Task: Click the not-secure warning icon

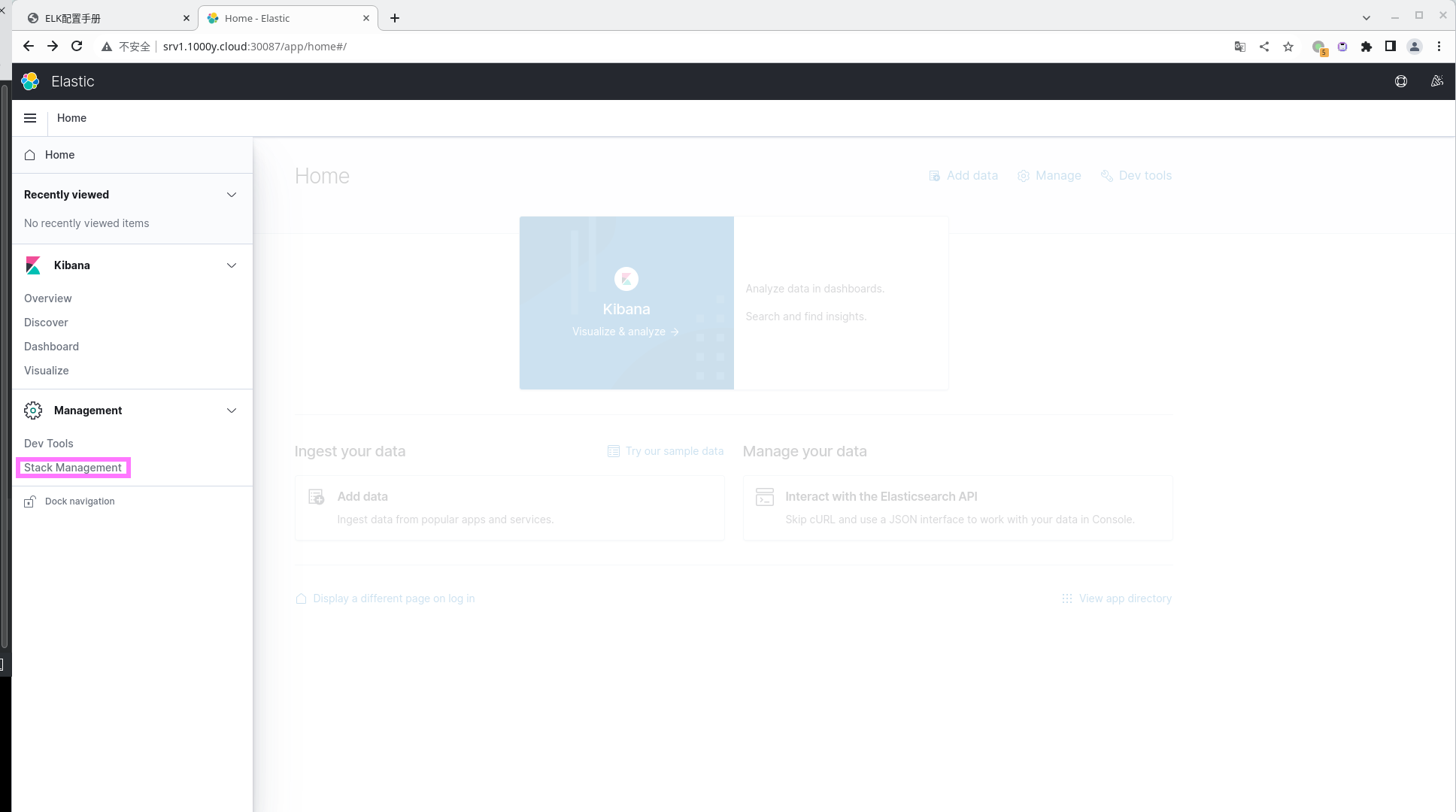Action: (107, 47)
